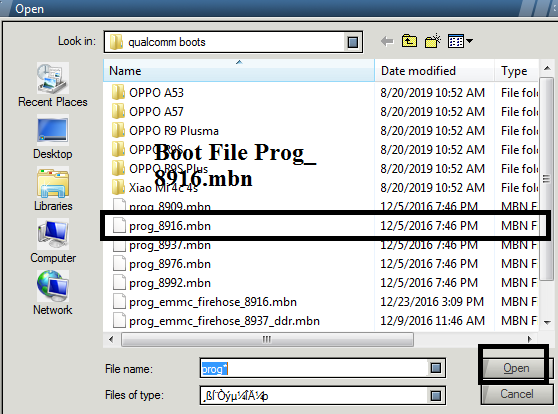Go up one folder level

click(x=409, y=41)
